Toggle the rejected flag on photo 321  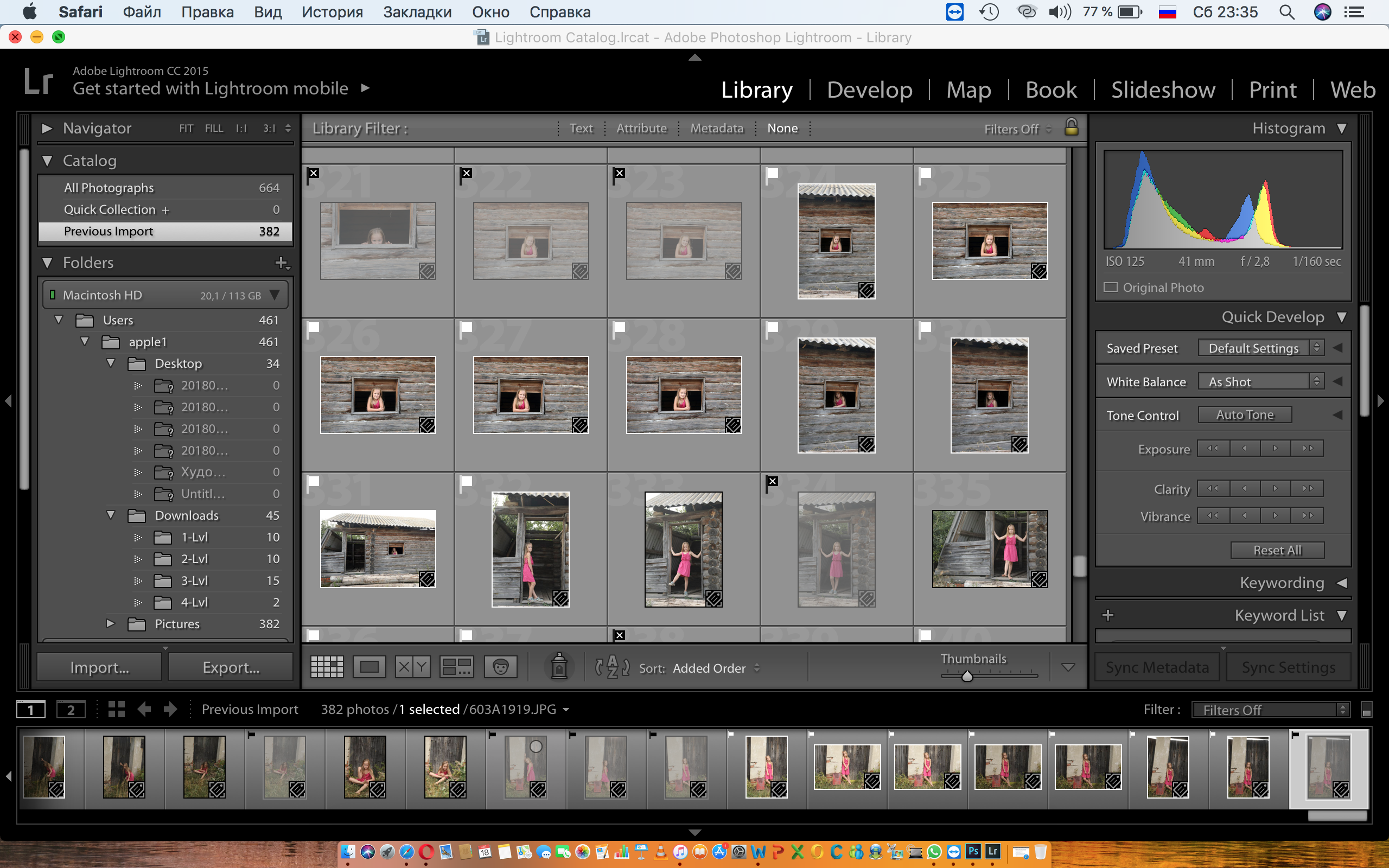pyautogui.click(x=314, y=174)
